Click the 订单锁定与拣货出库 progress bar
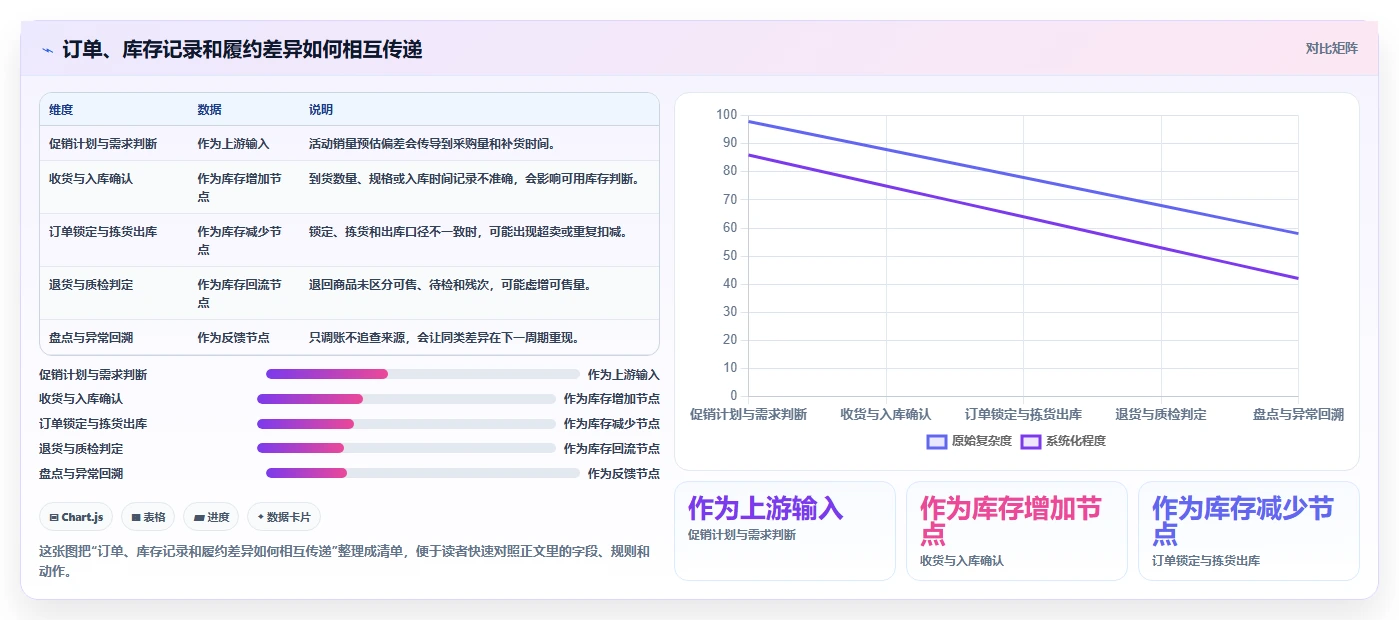The height and width of the screenshot is (620, 1399). (x=406, y=424)
